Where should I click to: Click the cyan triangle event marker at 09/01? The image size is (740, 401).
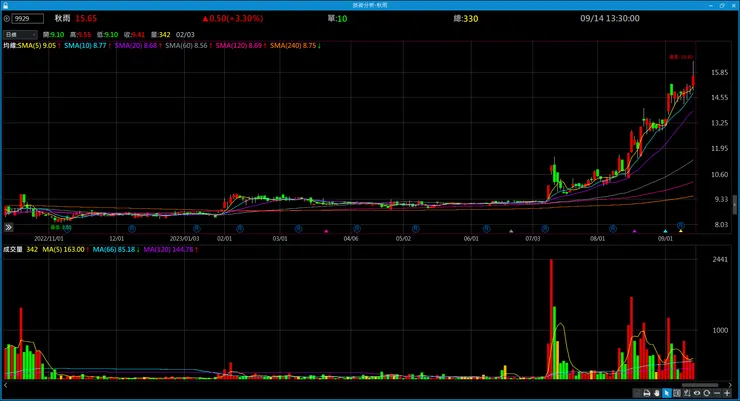tap(665, 231)
